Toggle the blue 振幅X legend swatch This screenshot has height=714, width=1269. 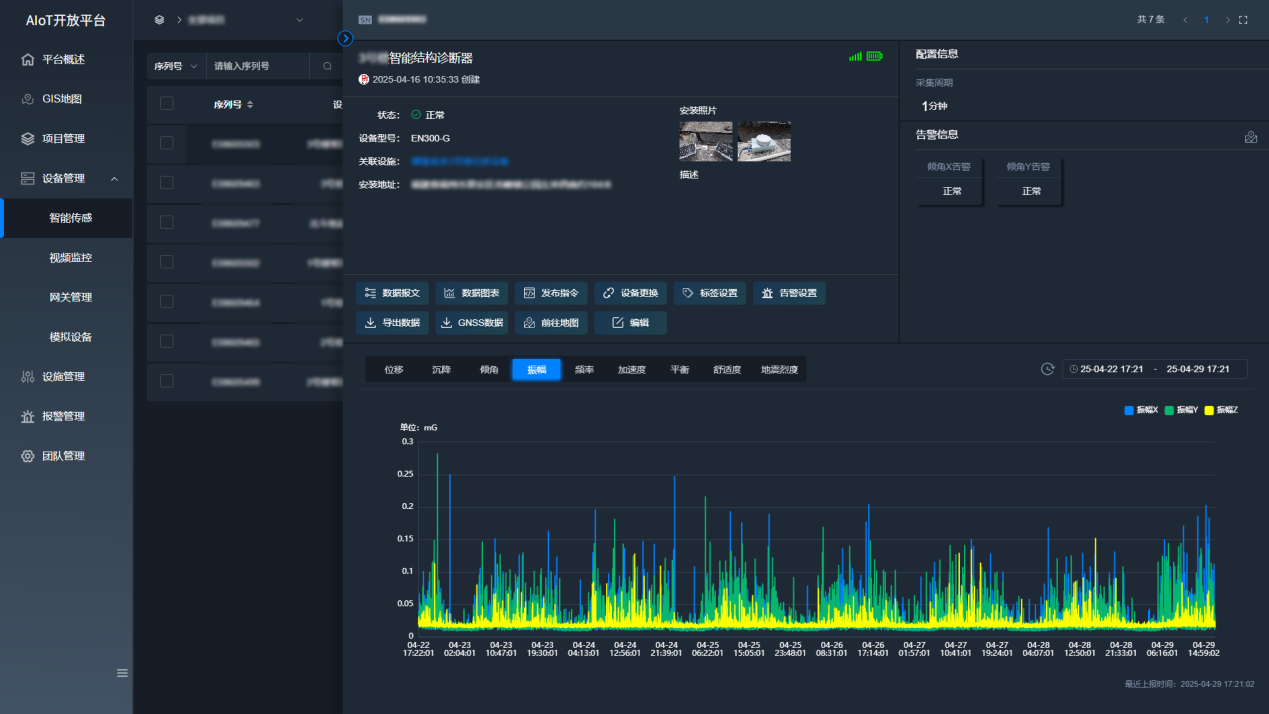point(1129,410)
